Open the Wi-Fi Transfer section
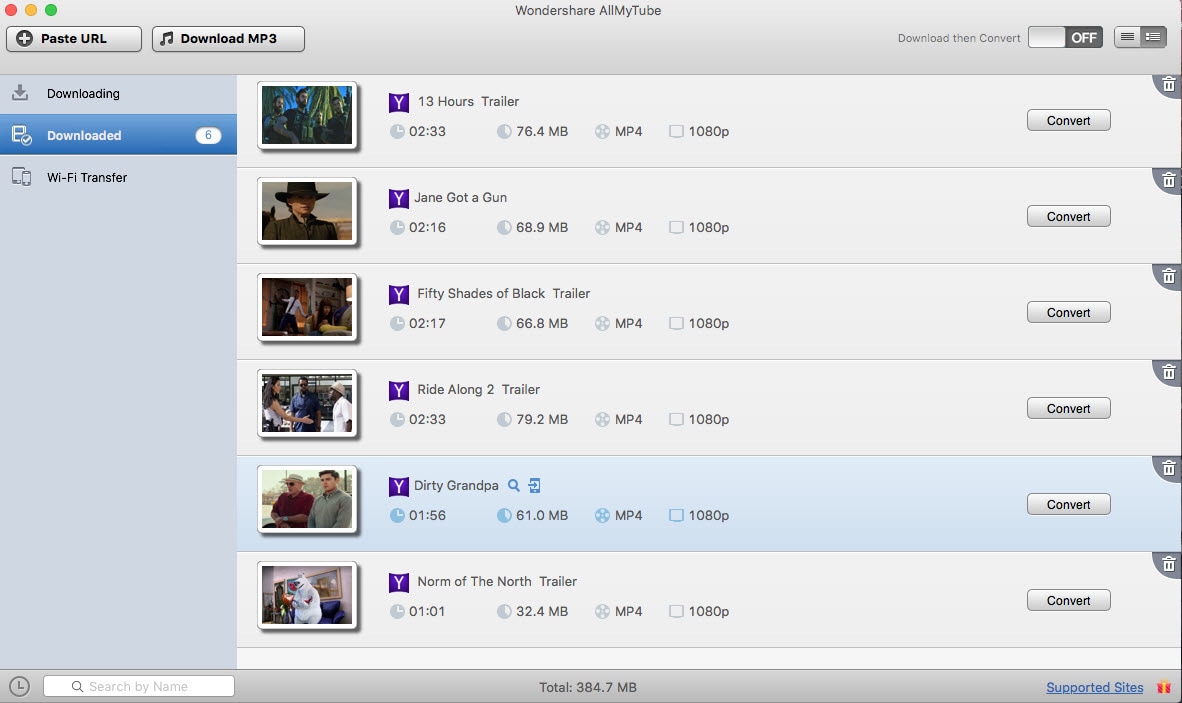This screenshot has height=703, width=1182. pos(118,177)
